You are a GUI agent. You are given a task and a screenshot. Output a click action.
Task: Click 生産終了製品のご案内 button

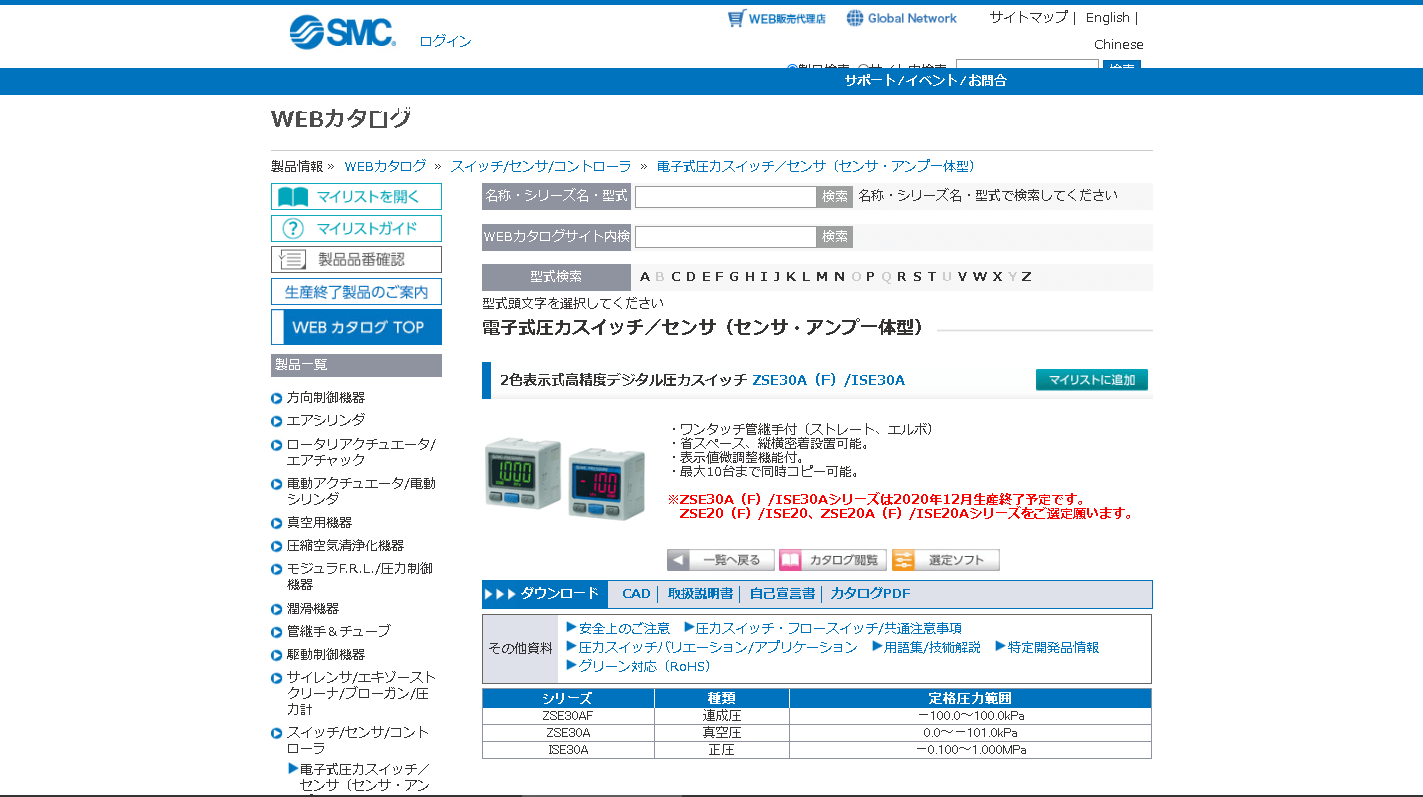(x=356, y=292)
